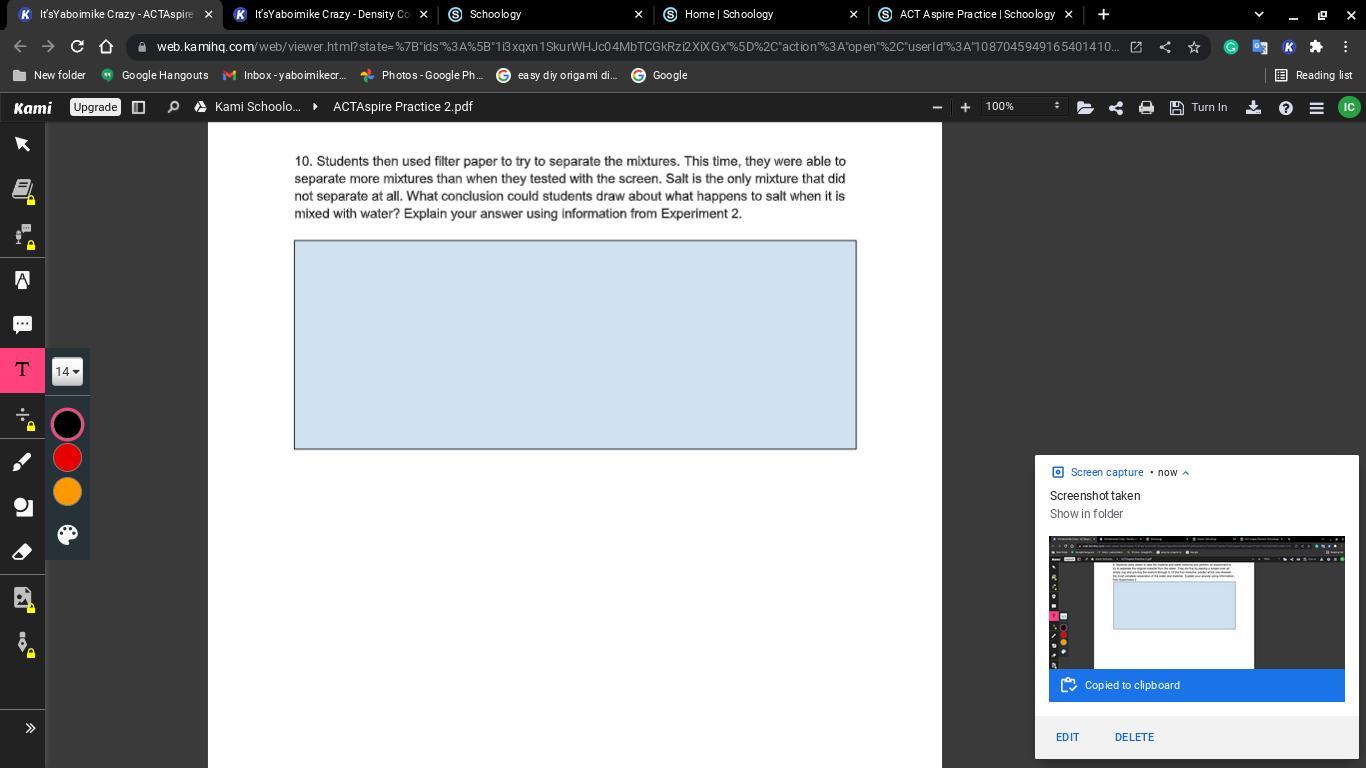Toggle the Kami sidebar panel
The height and width of the screenshot is (768, 1366).
pos(139,107)
